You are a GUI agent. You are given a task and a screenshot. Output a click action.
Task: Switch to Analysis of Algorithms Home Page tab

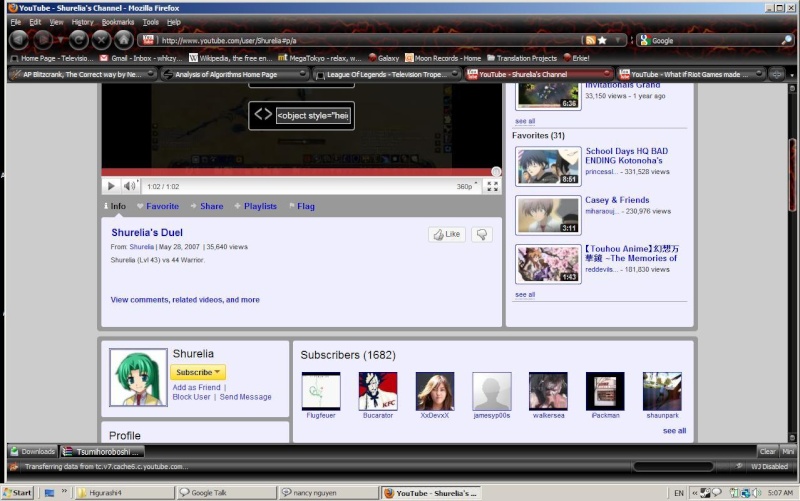click(x=234, y=74)
